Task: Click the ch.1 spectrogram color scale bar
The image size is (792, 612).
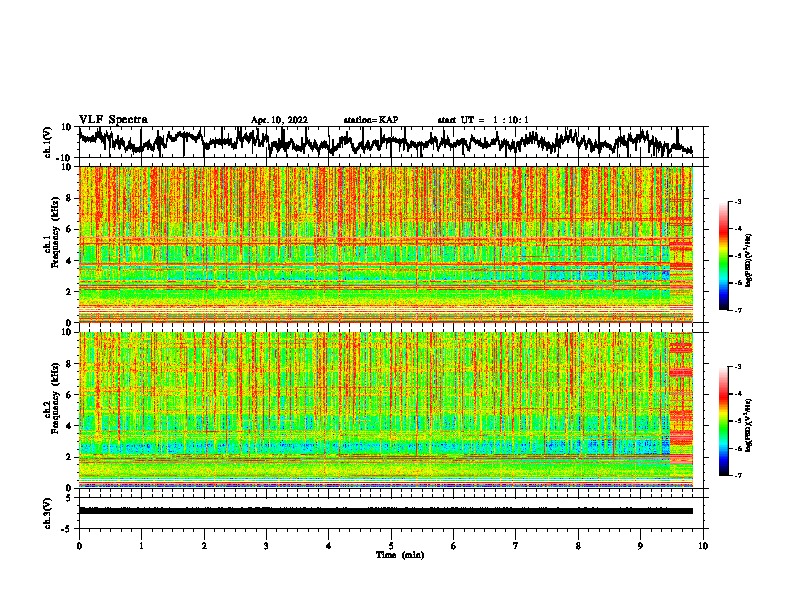Action: pos(724,256)
